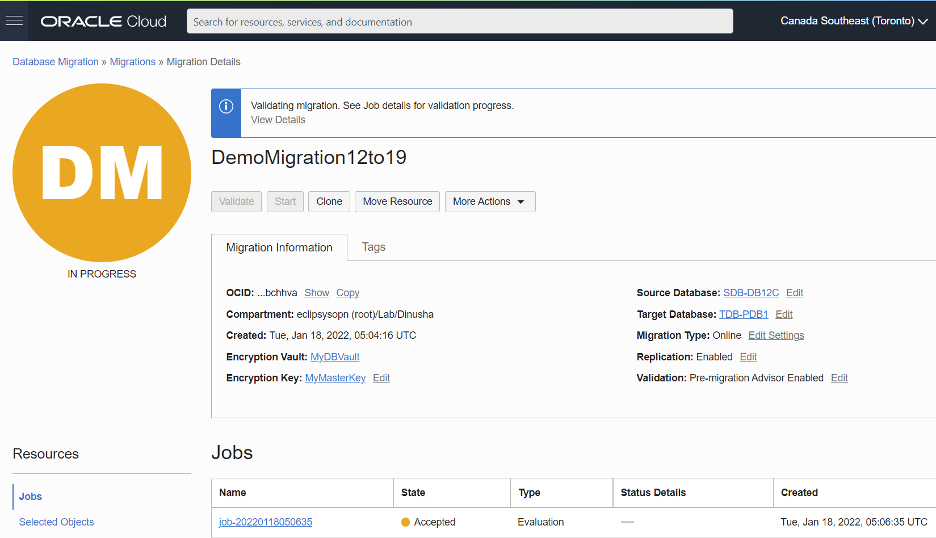The height and width of the screenshot is (538, 936).
Task: Show the full OCID
Action: point(317,293)
